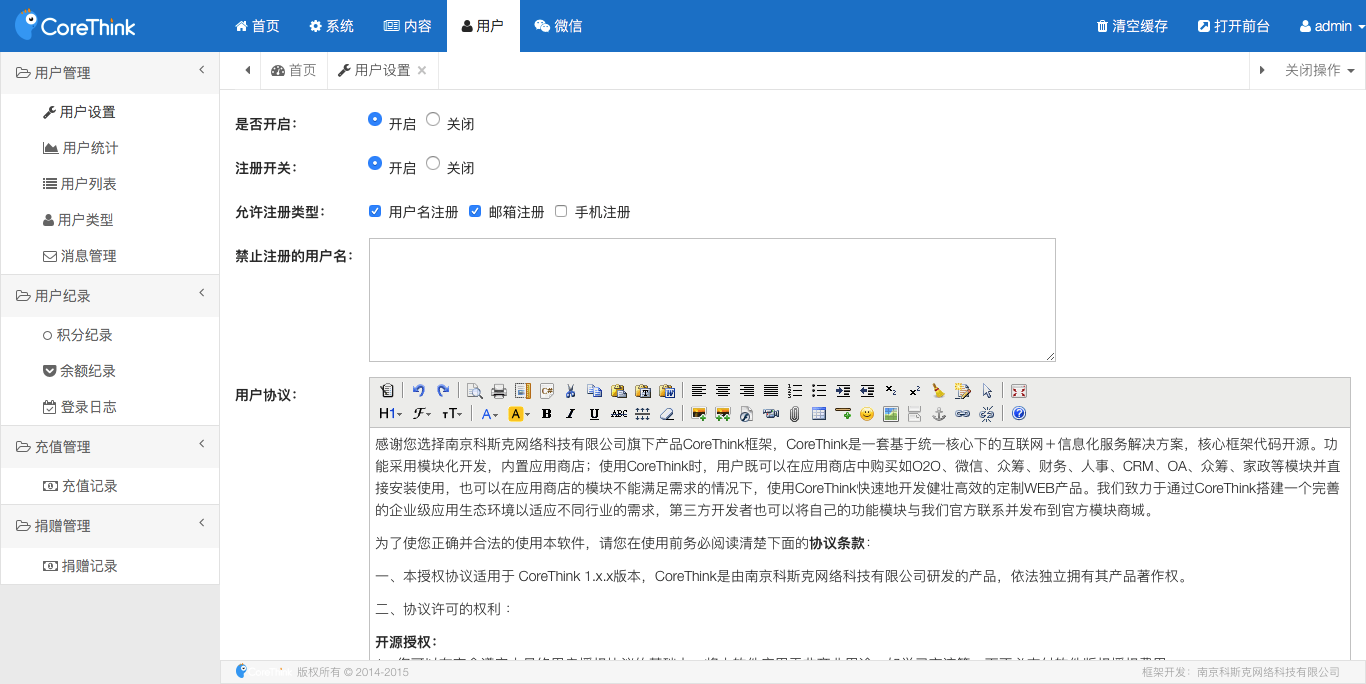Uncheck the 邮箱注册 checkbox

pyautogui.click(x=475, y=211)
